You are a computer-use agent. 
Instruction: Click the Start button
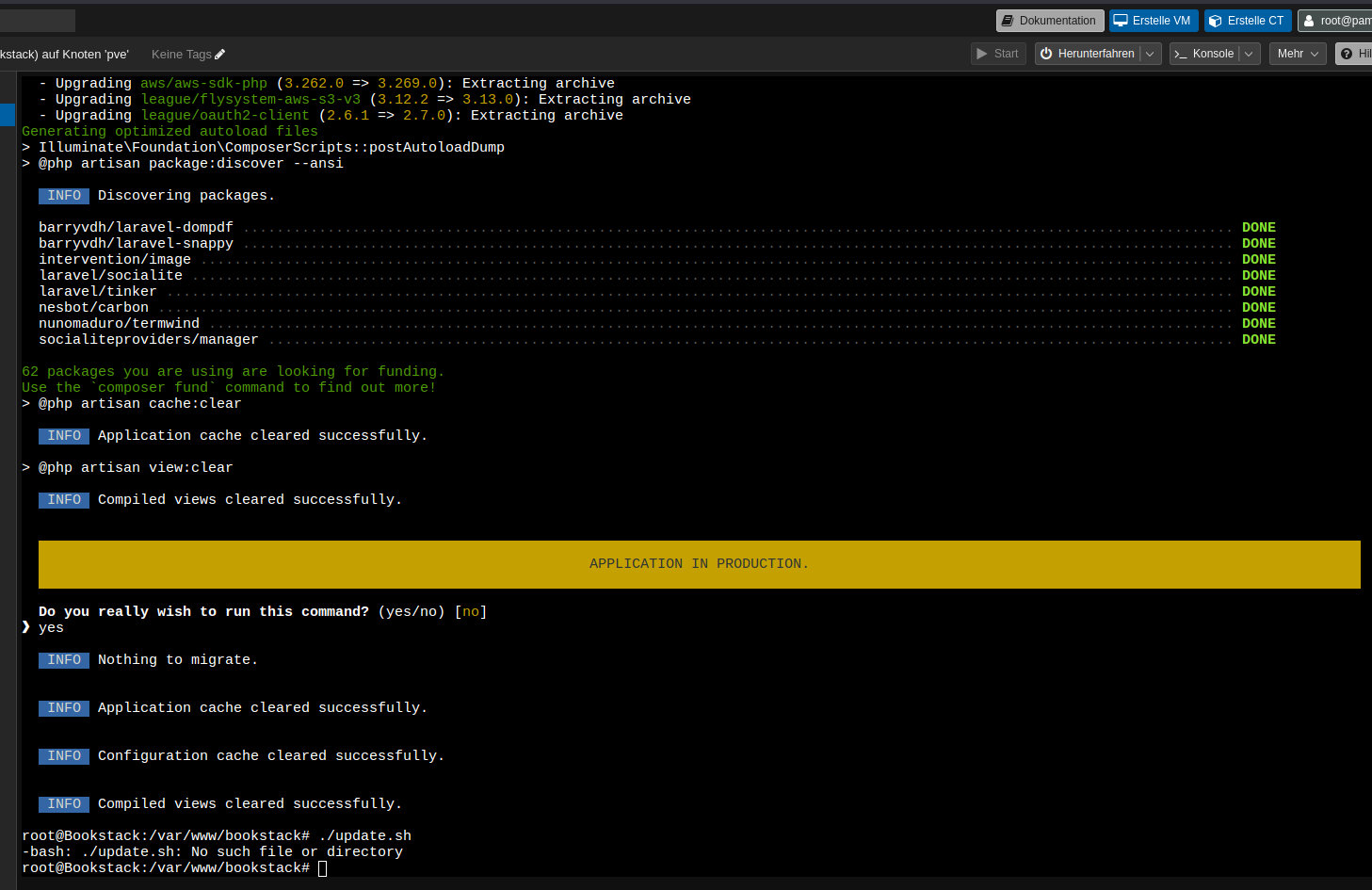[x=998, y=54]
